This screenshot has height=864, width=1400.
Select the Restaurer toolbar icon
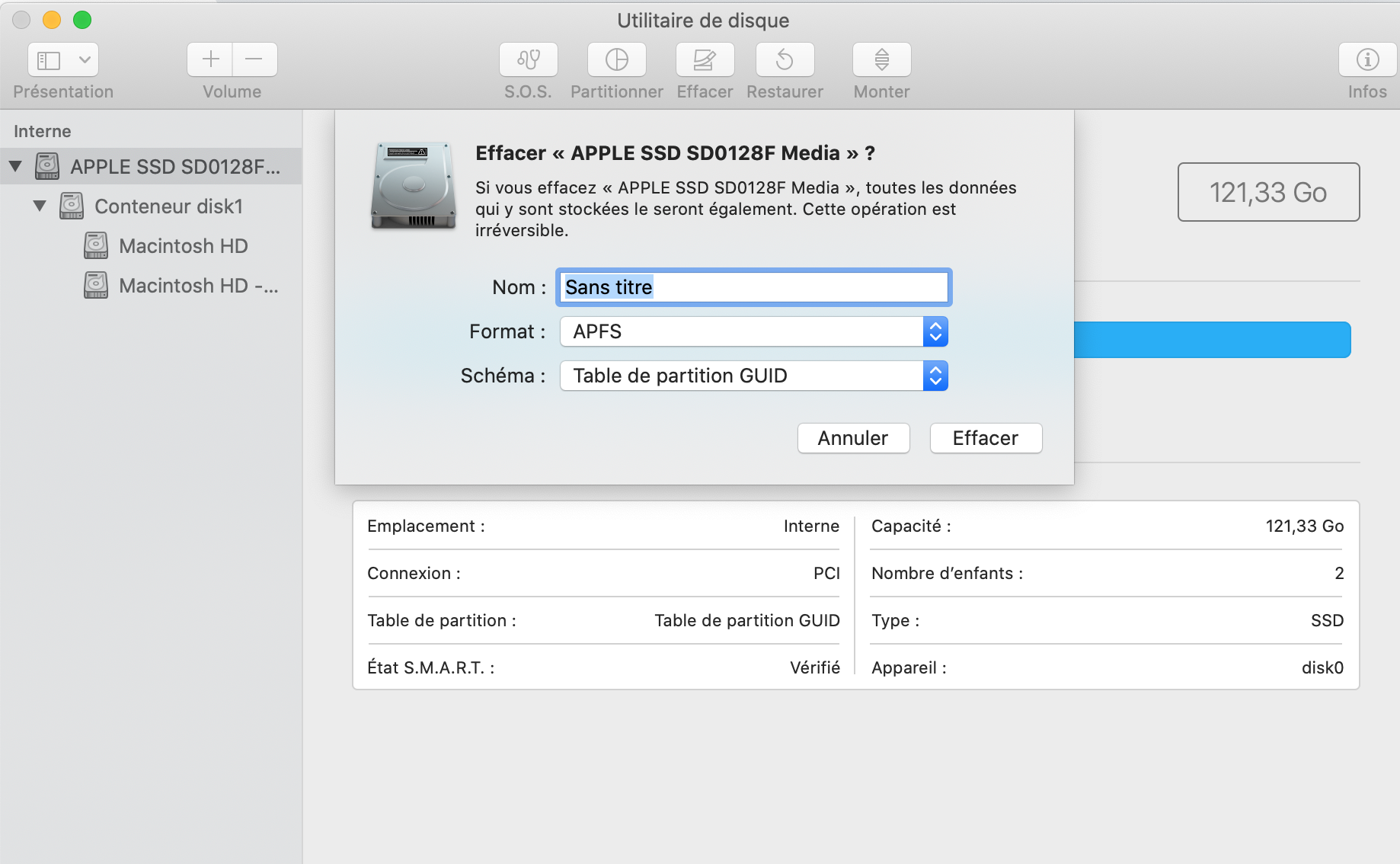785,59
